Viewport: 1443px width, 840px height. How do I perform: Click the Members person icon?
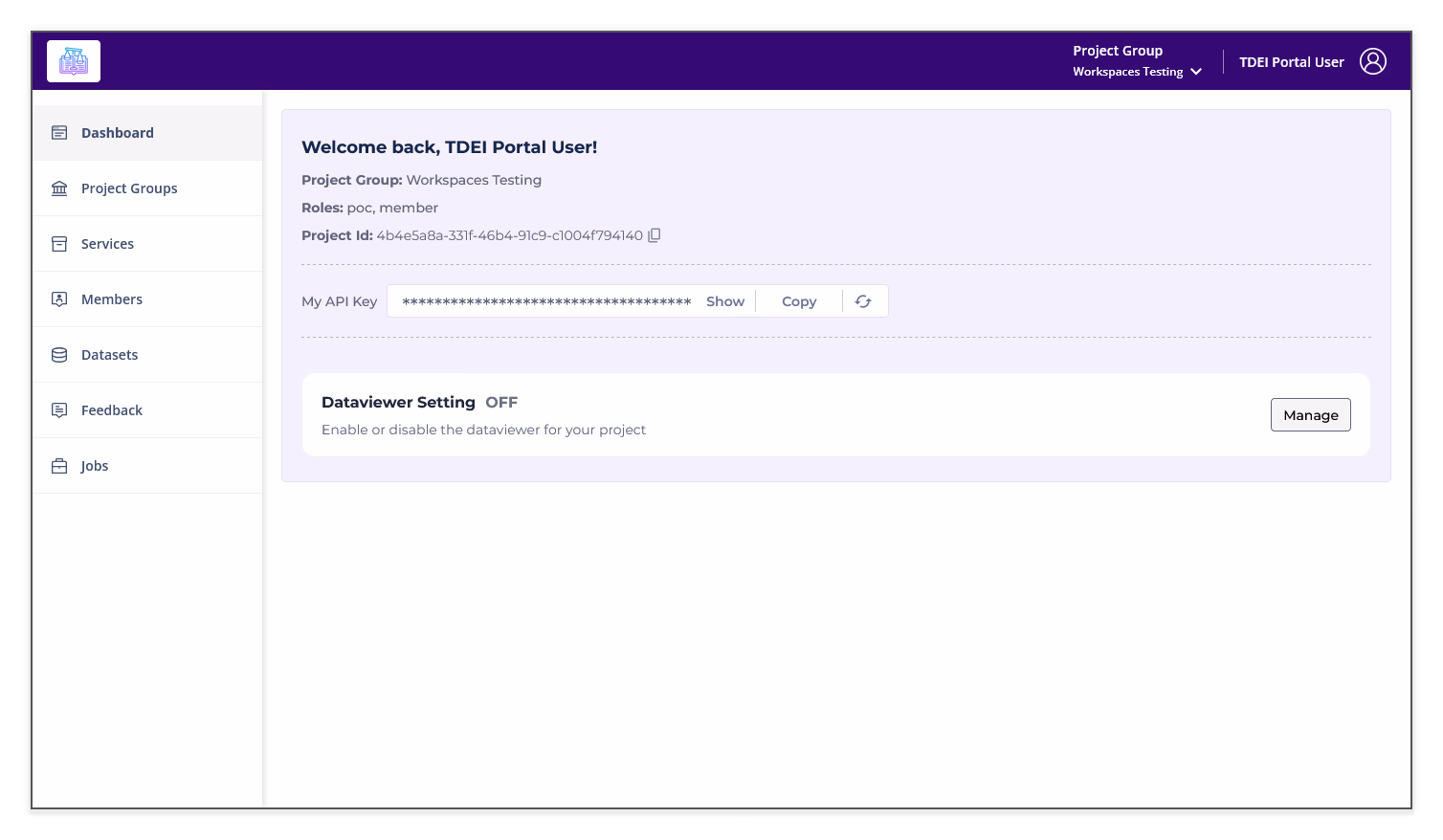(x=59, y=299)
